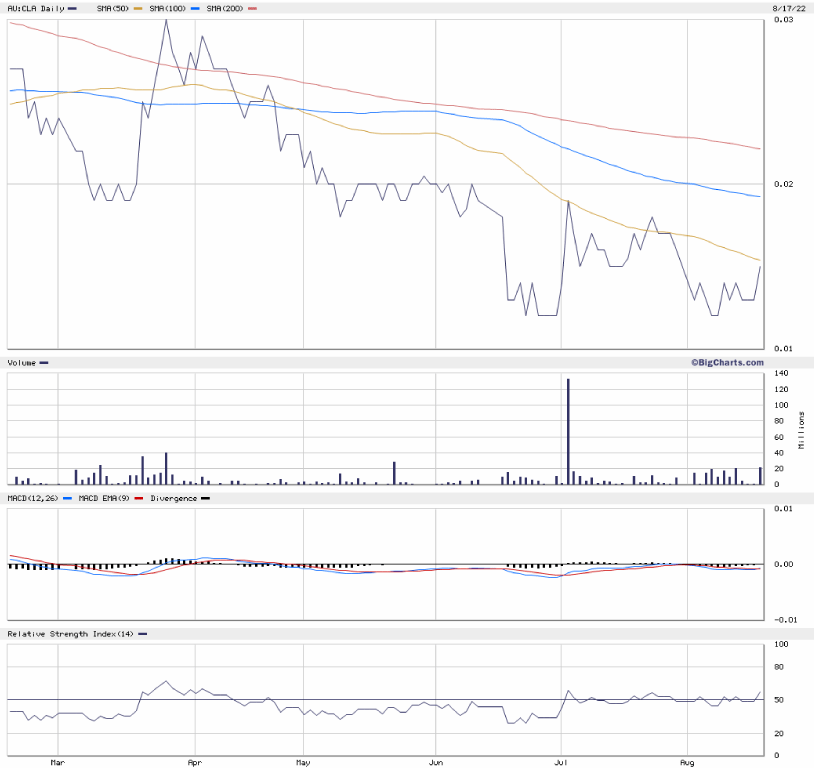Screen dimensions: 815x768
Task: Click the tallest volume bar in July
Action: click(569, 431)
